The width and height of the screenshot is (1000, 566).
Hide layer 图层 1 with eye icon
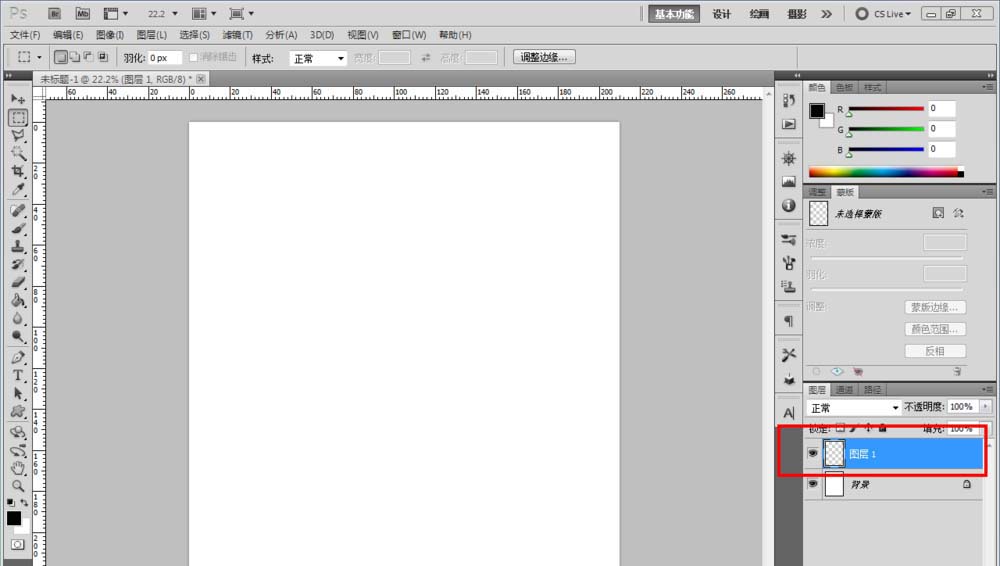pos(812,453)
